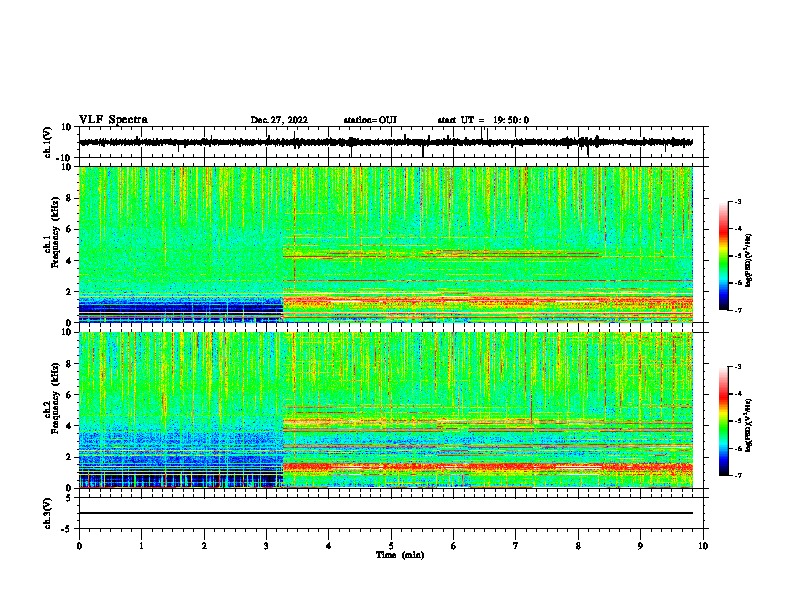The height and width of the screenshot is (612, 792).
Task: Click the "ch.1(V)" axis label
Action: 48,142
